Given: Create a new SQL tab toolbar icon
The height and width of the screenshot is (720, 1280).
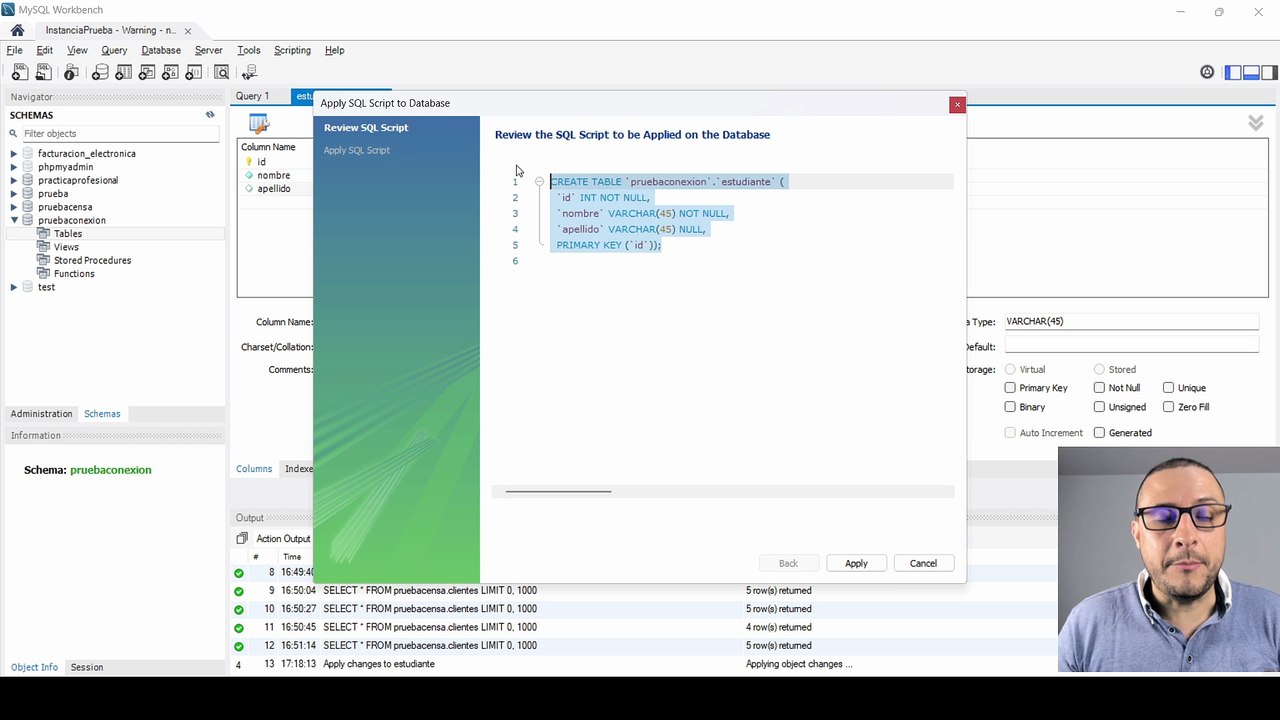Looking at the screenshot, I should pos(20,72).
